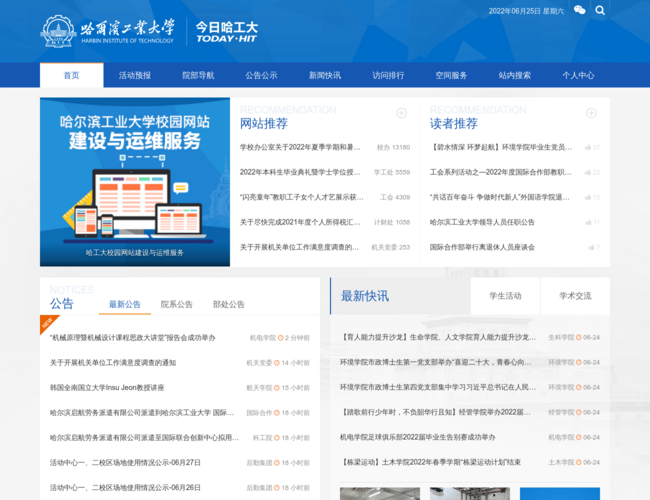This screenshot has height=500, width=650.
Task: Click plus icon beside 读者推荐
Action: click(x=591, y=113)
